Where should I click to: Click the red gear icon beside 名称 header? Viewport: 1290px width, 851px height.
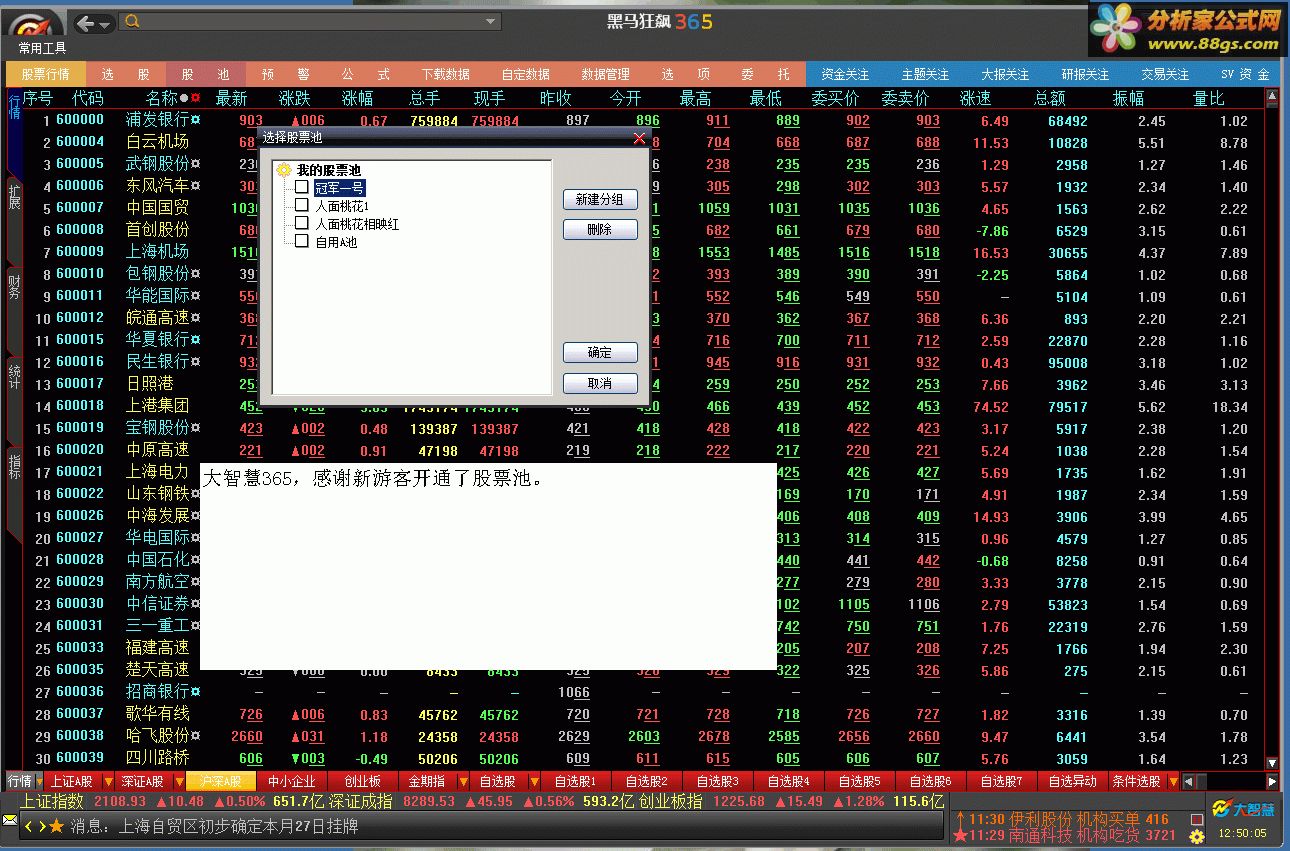point(195,98)
